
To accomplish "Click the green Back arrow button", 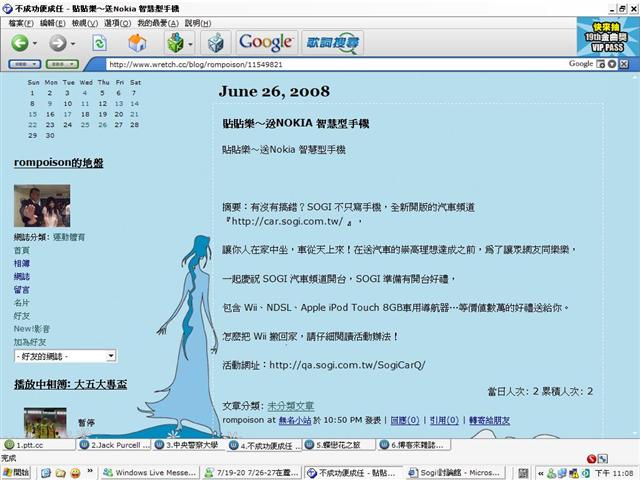I will 19,42.
